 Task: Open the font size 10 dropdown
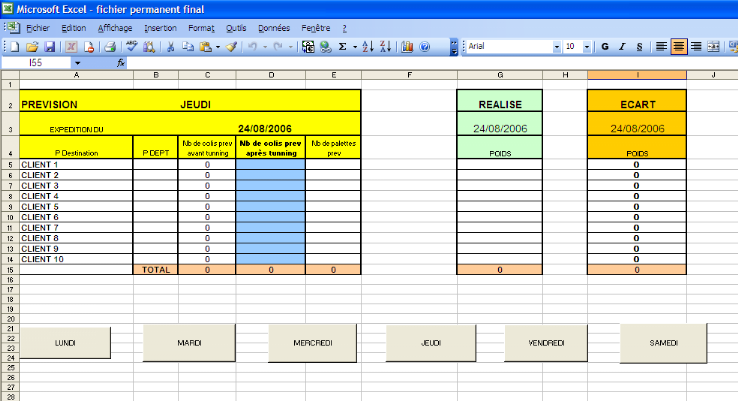point(587,47)
